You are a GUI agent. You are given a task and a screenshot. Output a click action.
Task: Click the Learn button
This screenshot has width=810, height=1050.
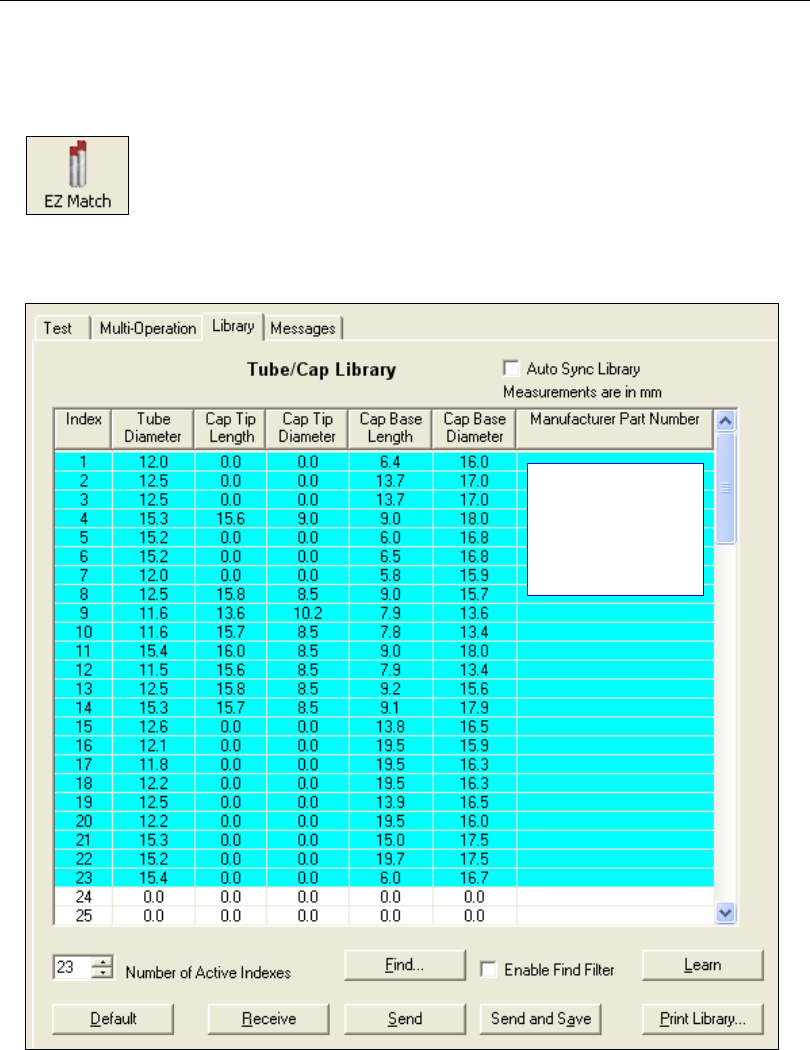pyautogui.click(x=702, y=965)
